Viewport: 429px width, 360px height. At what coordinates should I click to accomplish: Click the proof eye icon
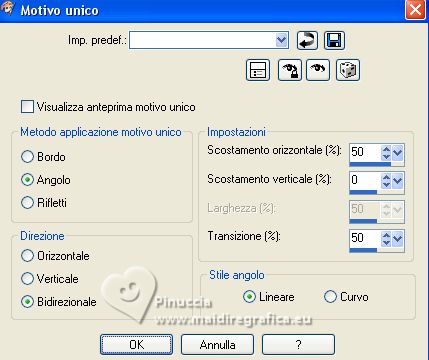click(x=318, y=70)
